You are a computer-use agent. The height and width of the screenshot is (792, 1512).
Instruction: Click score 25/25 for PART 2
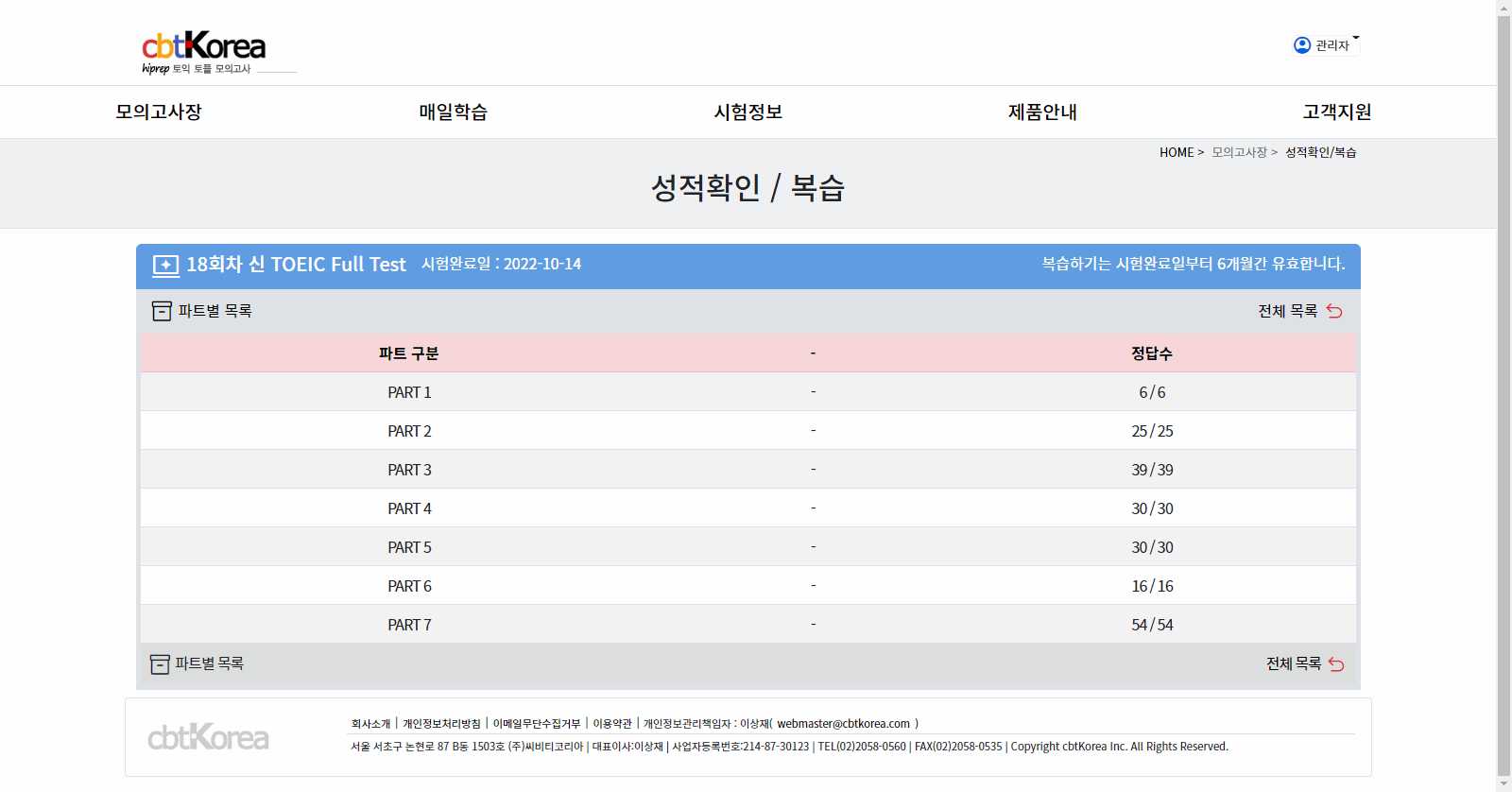(1152, 431)
